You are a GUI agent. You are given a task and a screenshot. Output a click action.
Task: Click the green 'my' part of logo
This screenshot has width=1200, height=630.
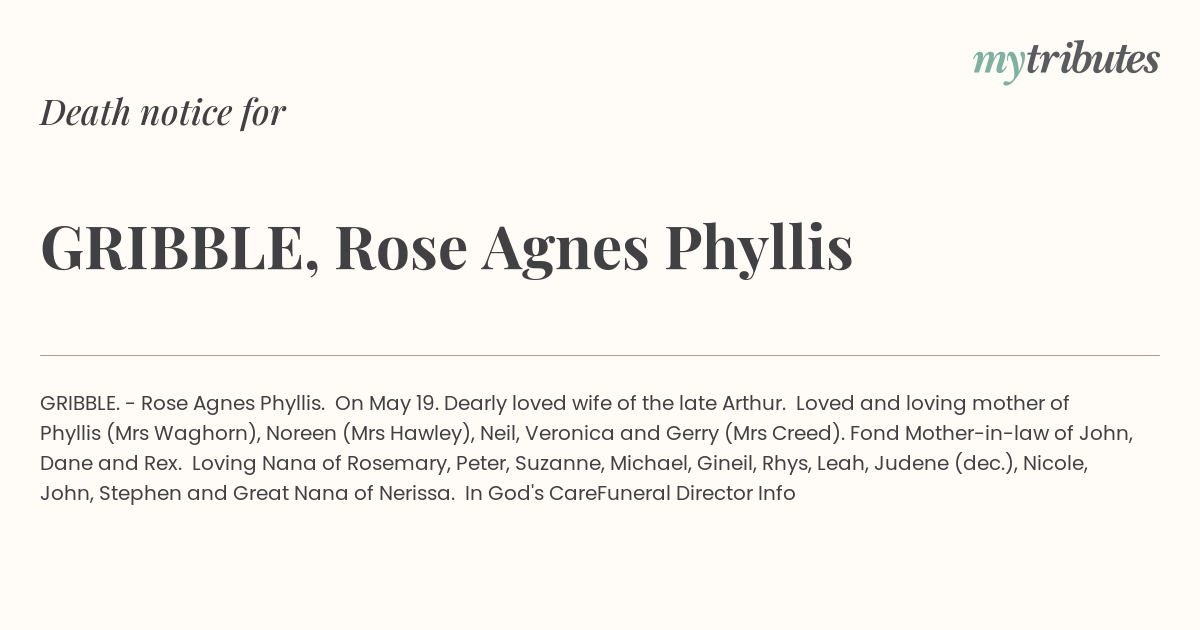tap(999, 65)
